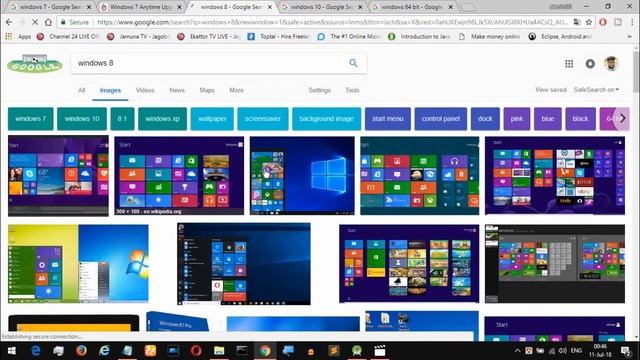Open the Eclipse, Android bookmark
This screenshot has height=360, width=640.
point(560,36)
